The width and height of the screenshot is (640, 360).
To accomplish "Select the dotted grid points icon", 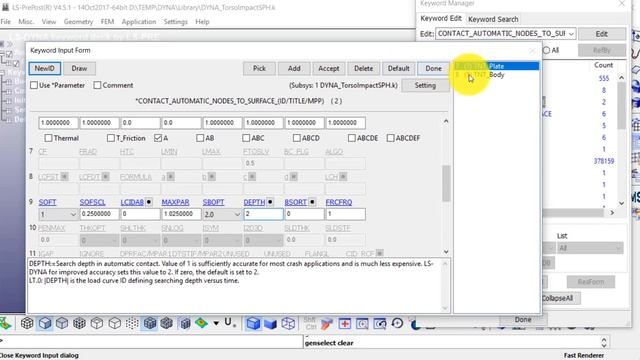I will point(132,323).
